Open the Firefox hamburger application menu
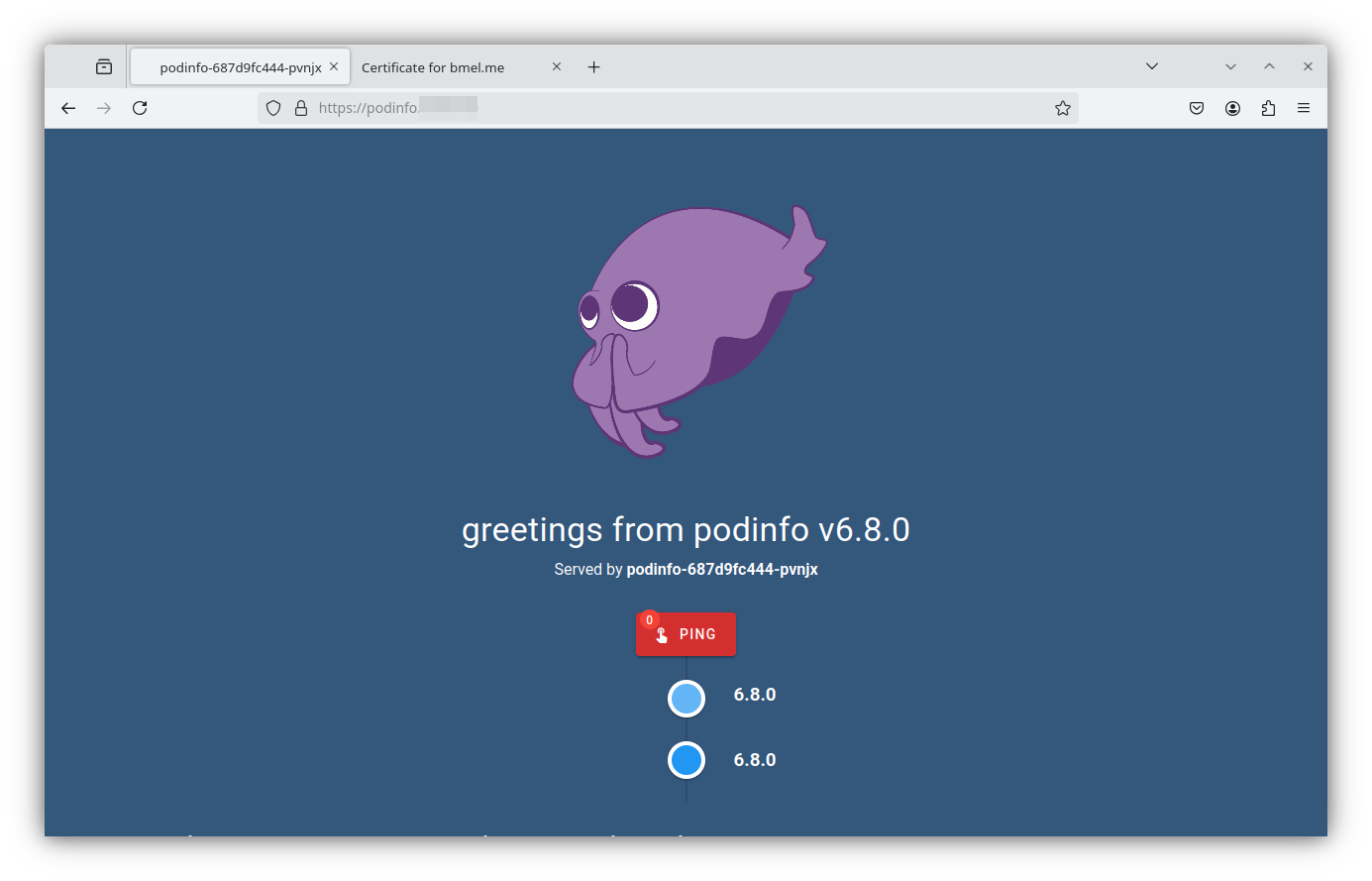1372x881 pixels. click(x=1304, y=108)
